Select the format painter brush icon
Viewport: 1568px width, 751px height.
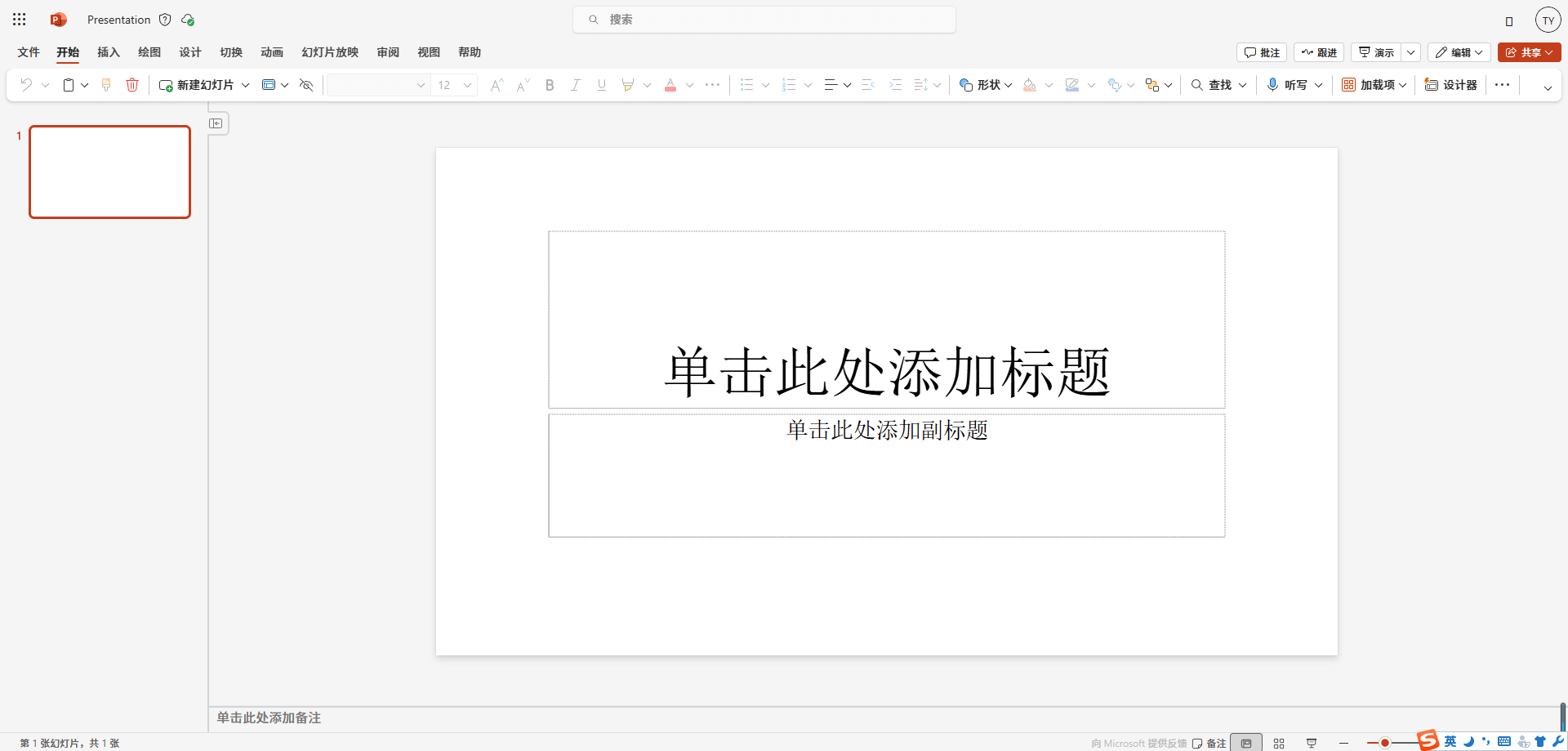[x=106, y=85]
